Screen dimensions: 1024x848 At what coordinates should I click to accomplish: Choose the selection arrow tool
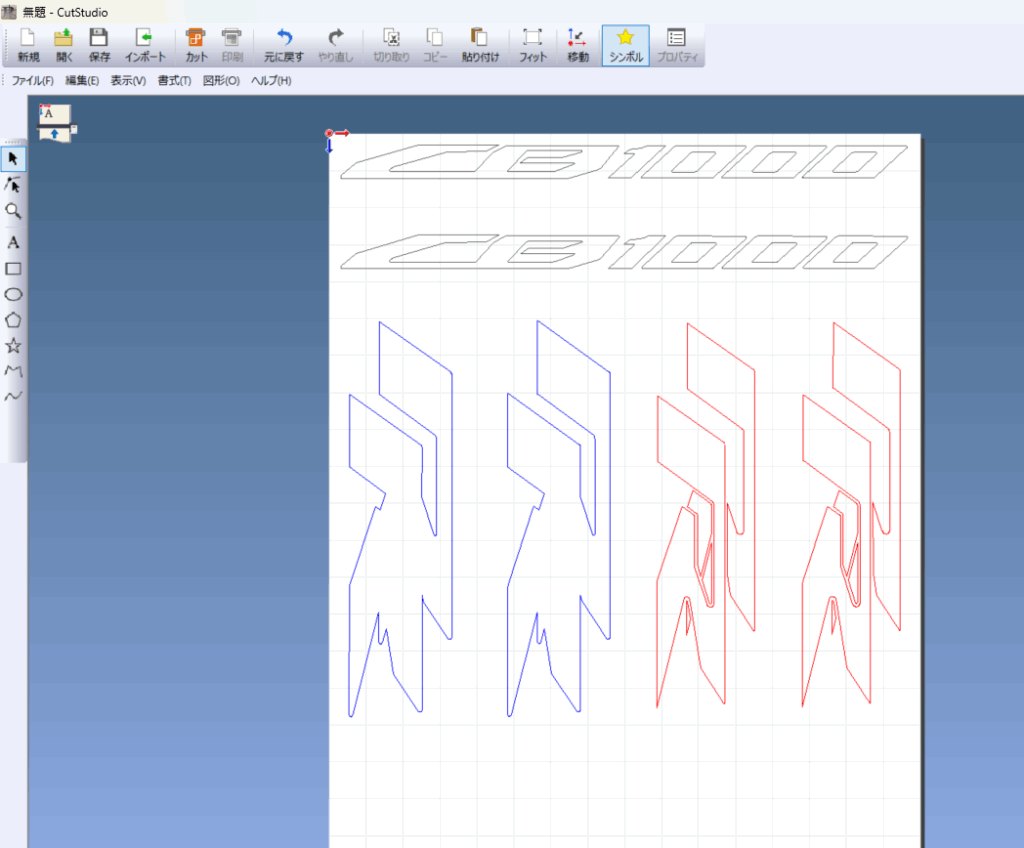point(13,159)
